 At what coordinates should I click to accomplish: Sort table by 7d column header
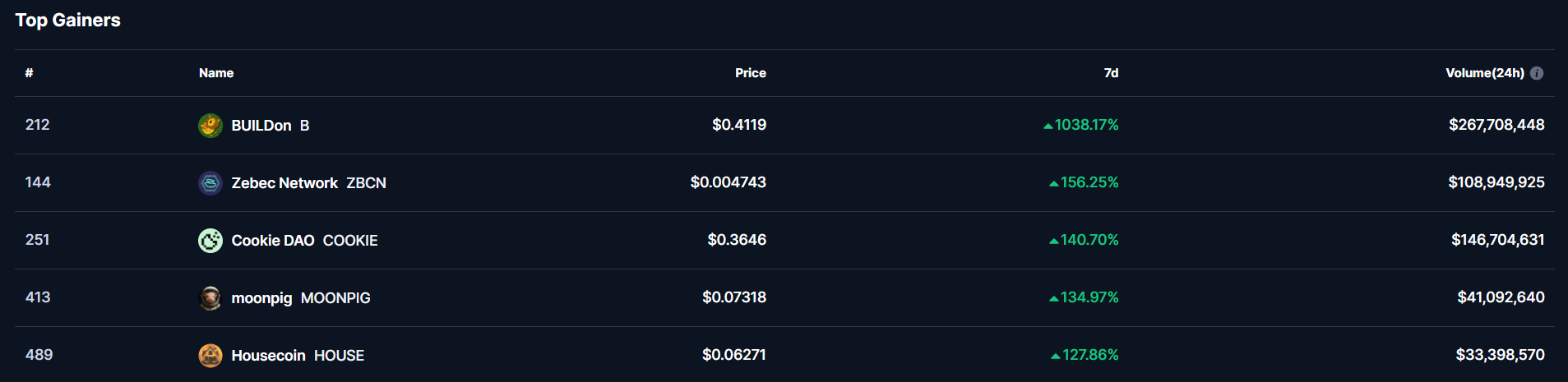tap(1111, 73)
